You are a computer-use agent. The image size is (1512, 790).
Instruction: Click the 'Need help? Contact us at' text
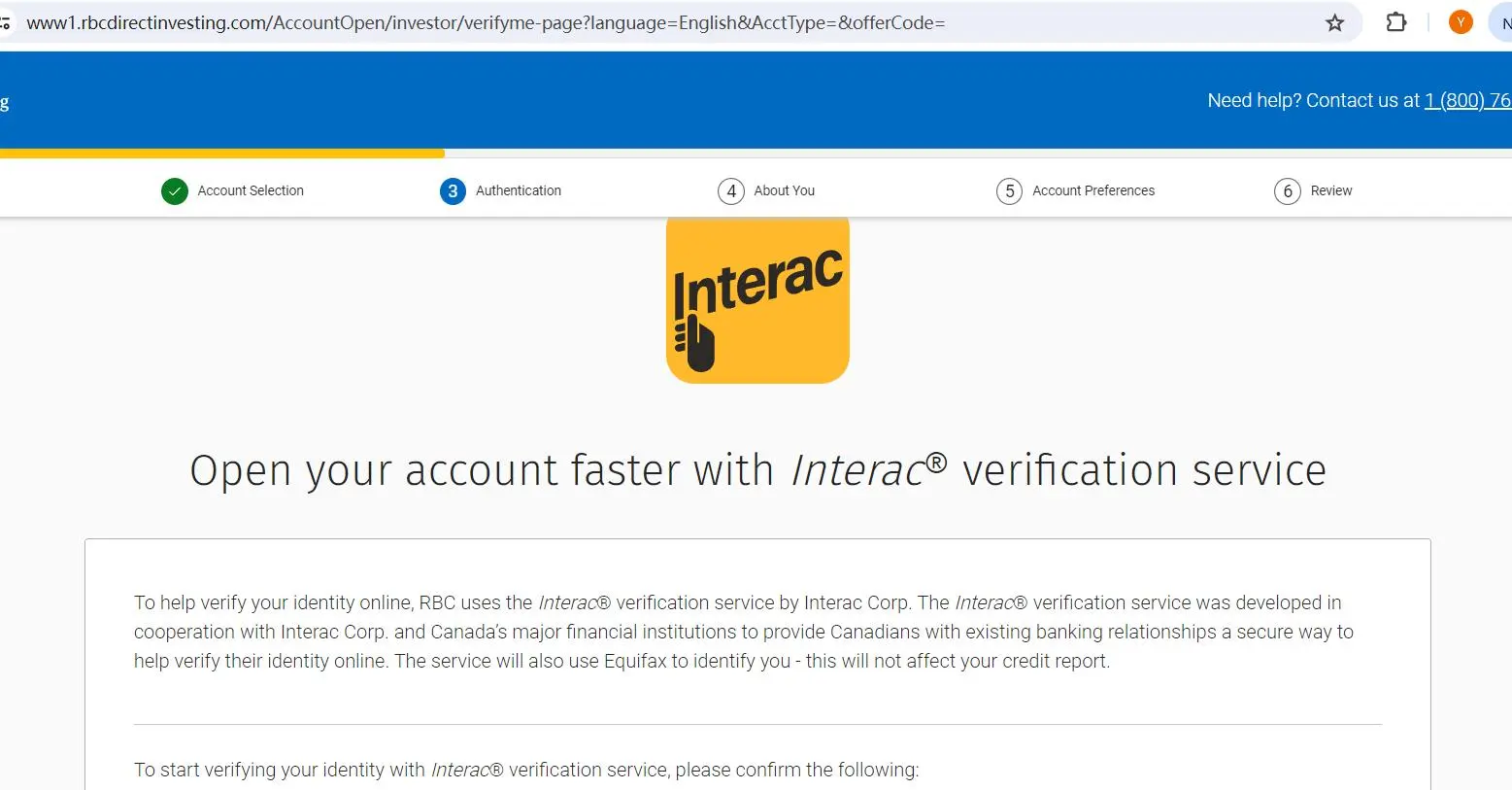point(1313,100)
